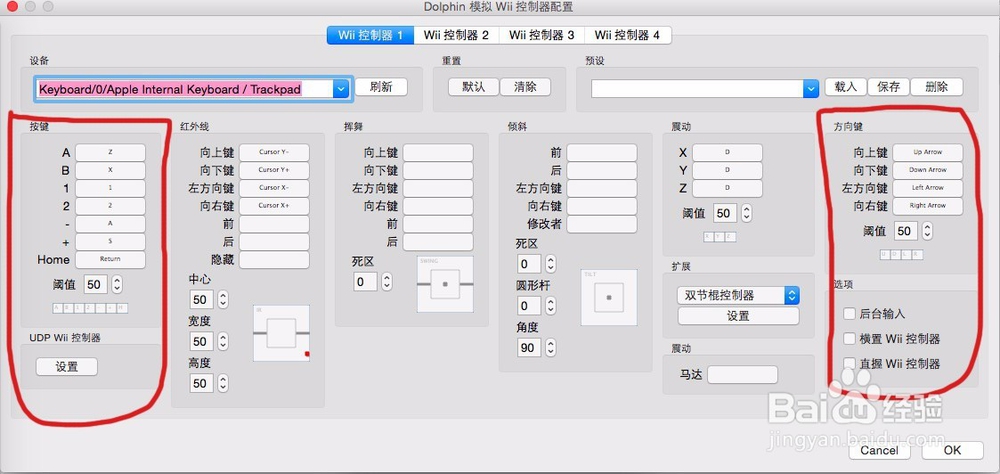Image resolution: width=1000 pixels, height=474 pixels.
Task: Click the 默认 reset button
Action: [x=473, y=87]
